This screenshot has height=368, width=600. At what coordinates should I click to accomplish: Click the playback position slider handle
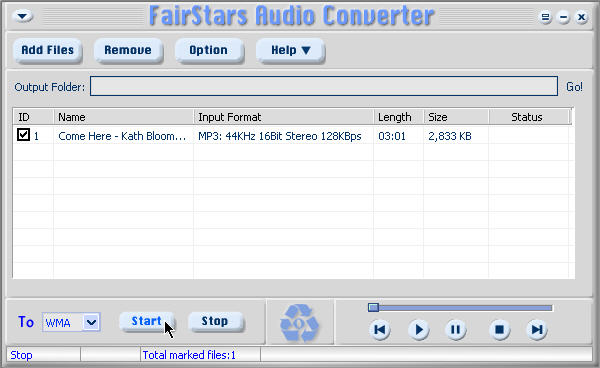tap(373, 307)
